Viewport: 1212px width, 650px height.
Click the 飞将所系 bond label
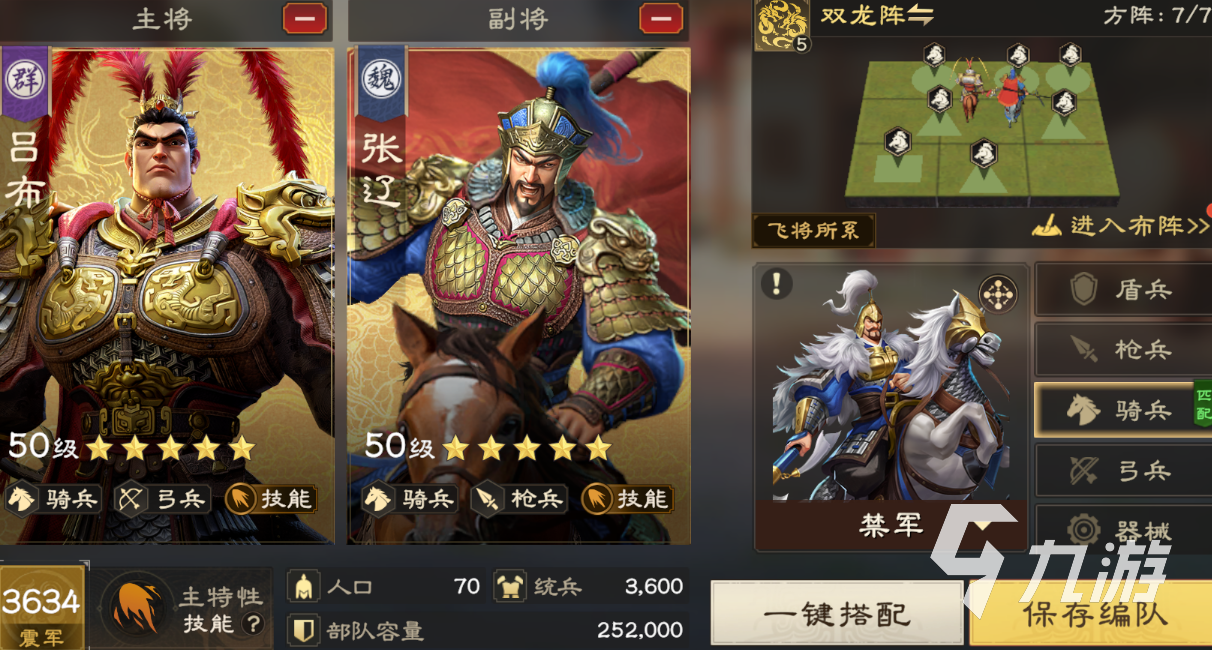[x=813, y=230]
